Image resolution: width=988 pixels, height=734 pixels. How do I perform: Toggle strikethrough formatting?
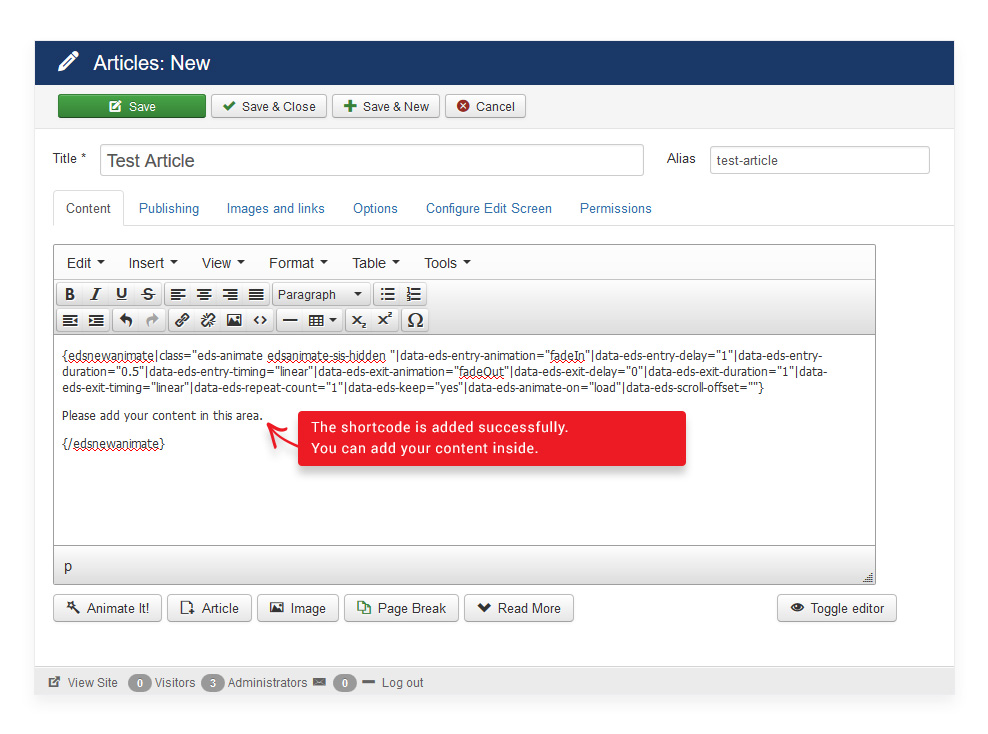click(x=148, y=294)
